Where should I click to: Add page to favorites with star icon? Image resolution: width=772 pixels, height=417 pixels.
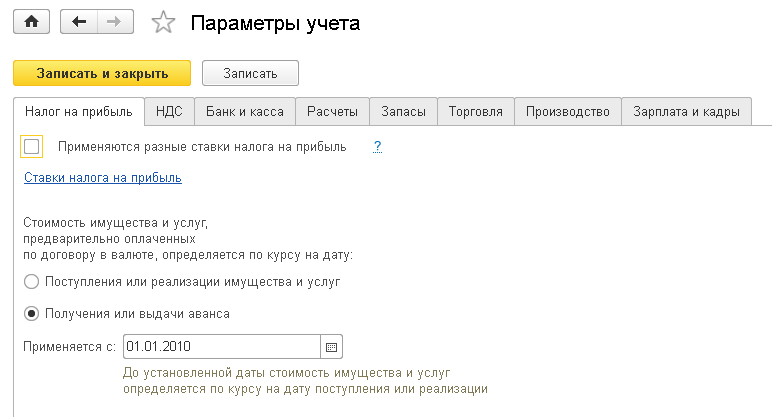161,22
